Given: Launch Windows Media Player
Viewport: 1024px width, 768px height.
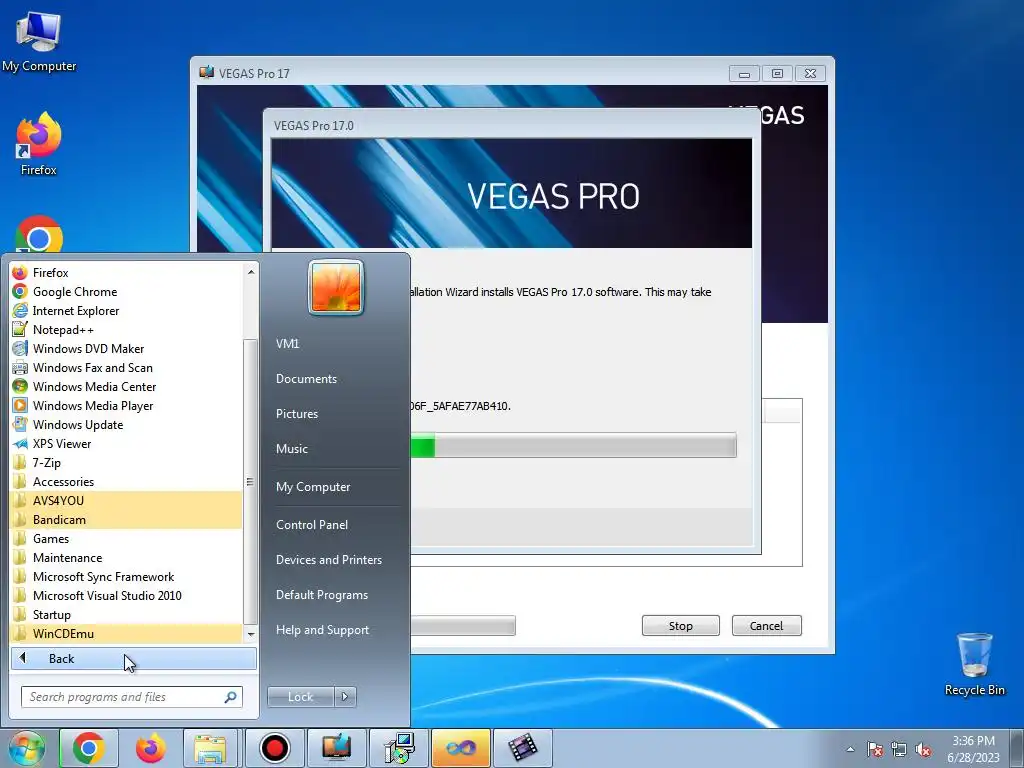Looking at the screenshot, I should [x=126, y=405].
